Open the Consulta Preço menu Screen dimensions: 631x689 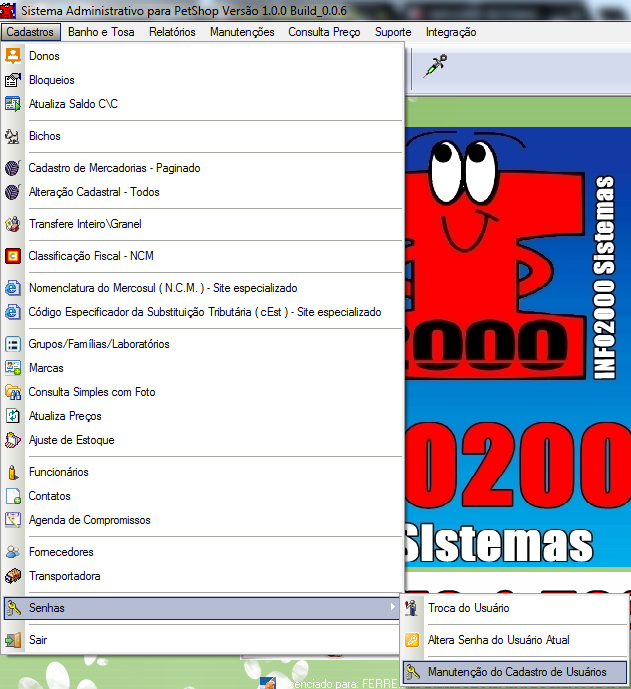tap(324, 32)
